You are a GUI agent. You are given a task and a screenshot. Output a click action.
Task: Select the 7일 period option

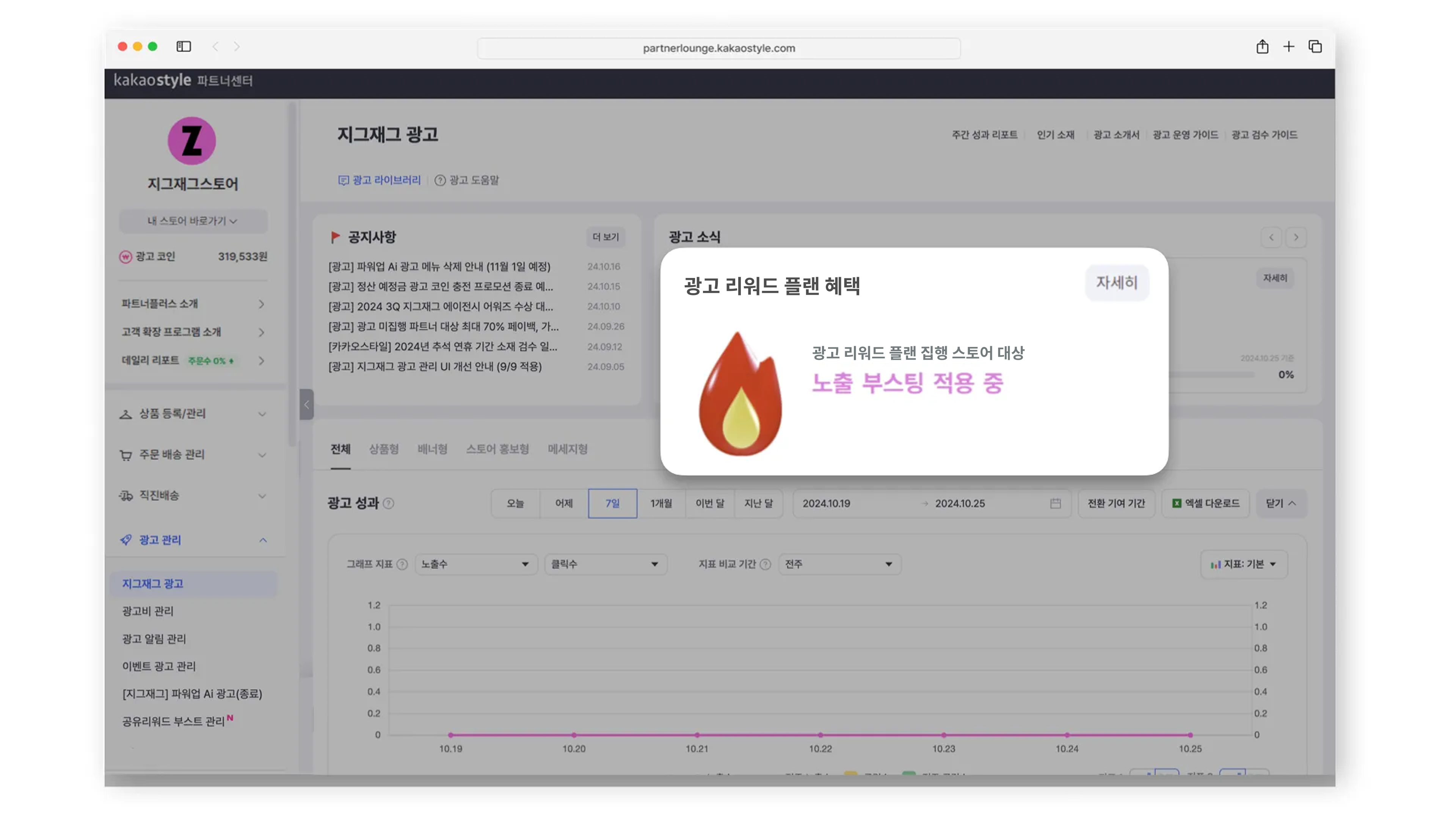pyautogui.click(x=613, y=504)
